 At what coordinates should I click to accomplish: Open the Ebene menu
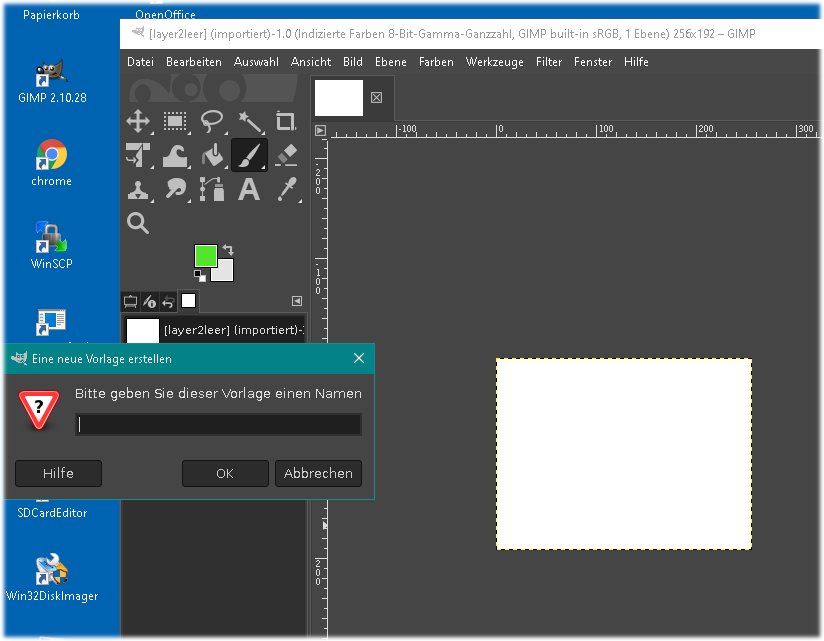(390, 62)
